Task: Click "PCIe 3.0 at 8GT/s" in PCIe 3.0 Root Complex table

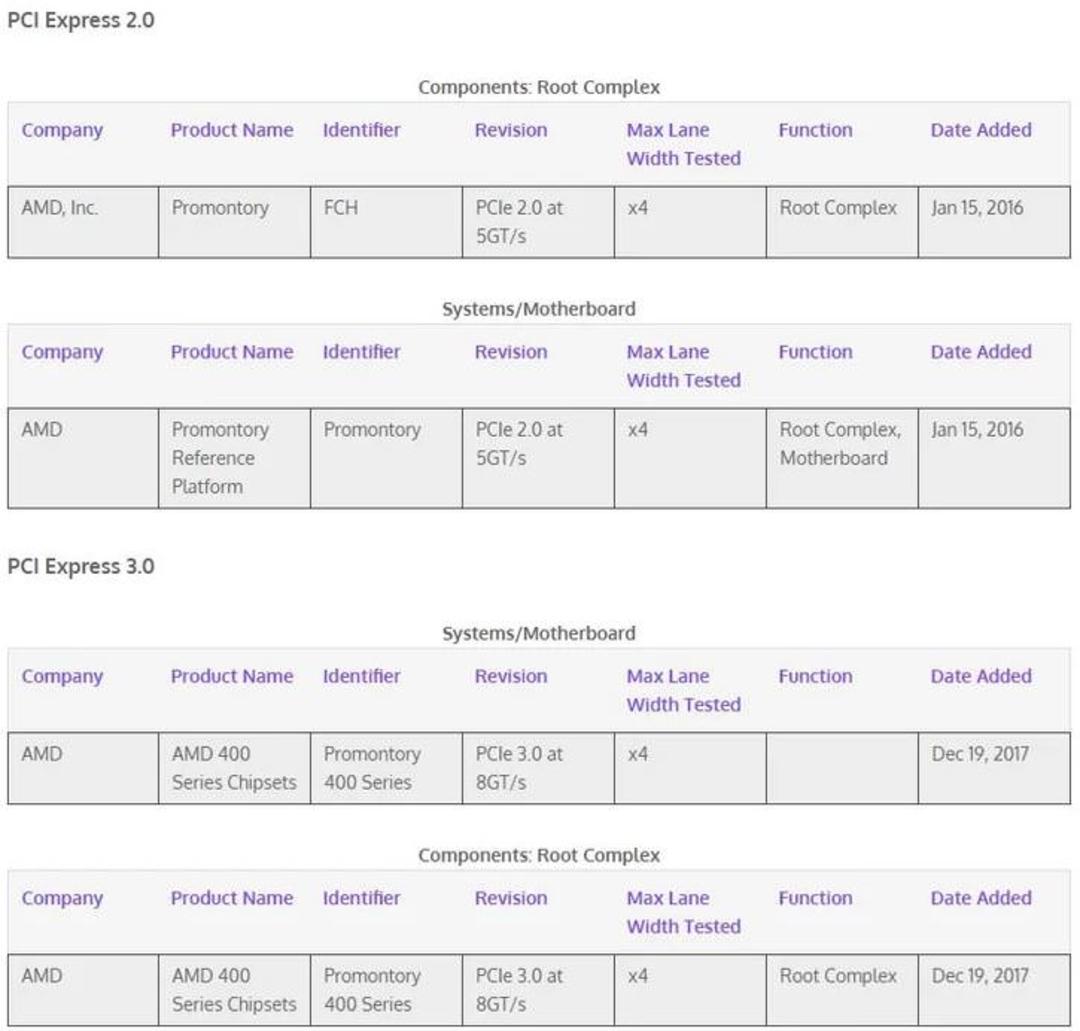Action: pyautogui.click(x=519, y=990)
